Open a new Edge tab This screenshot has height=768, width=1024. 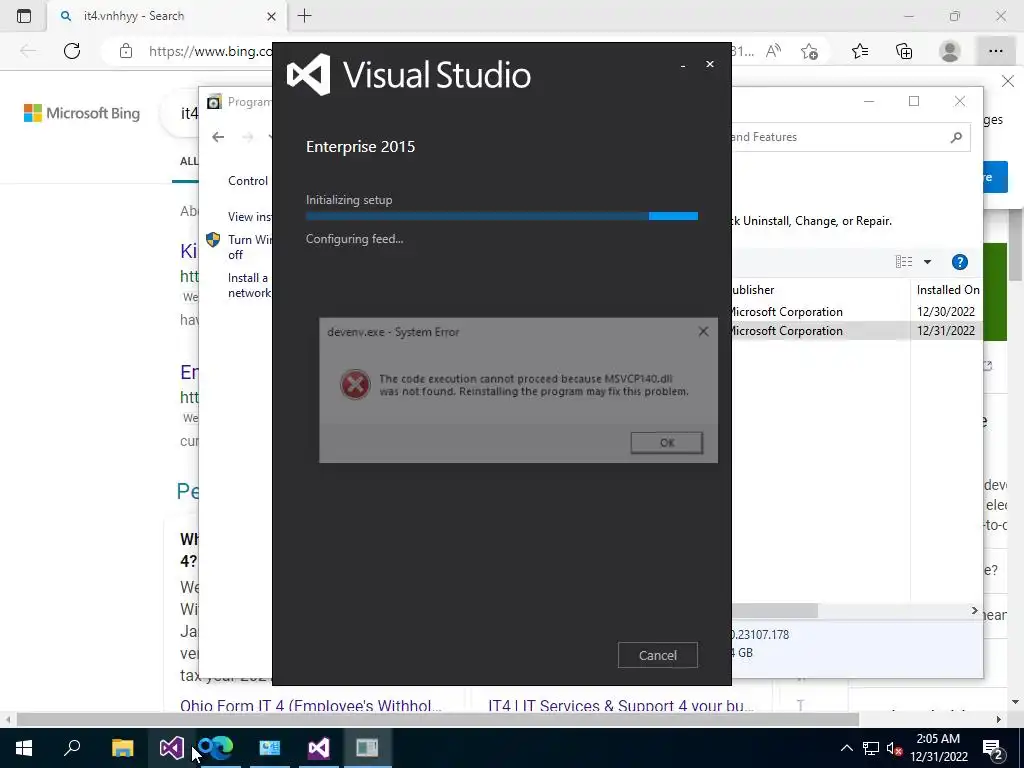pos(304,16)
